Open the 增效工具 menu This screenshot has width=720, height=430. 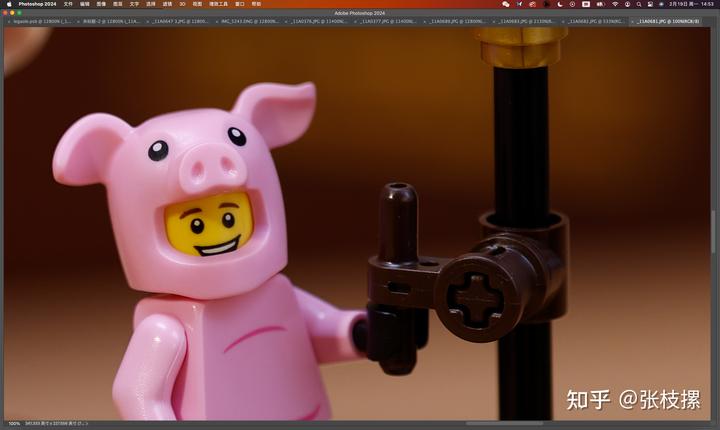tap(219, 4)
